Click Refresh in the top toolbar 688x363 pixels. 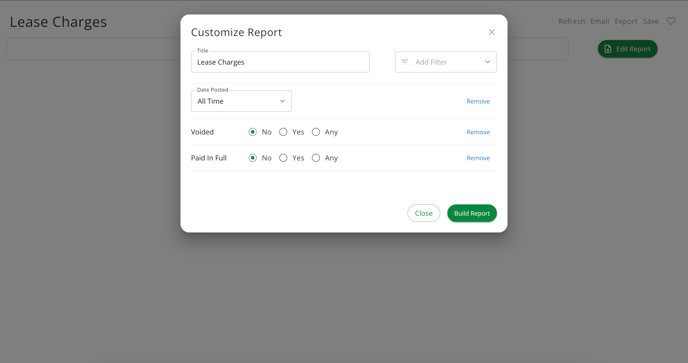tap(571, 21)
